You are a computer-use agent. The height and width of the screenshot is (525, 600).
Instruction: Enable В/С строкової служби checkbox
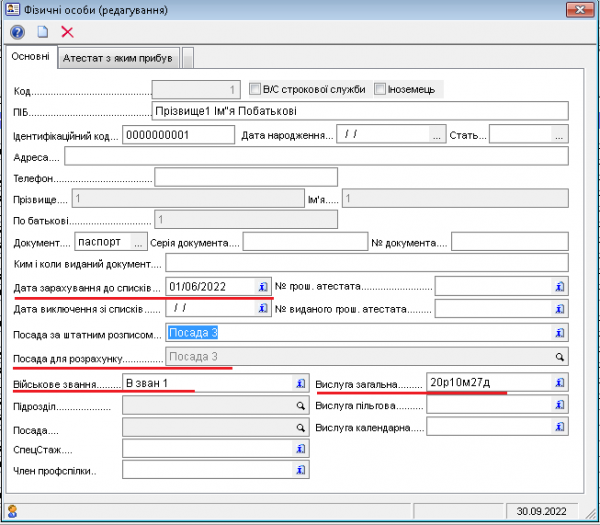(254, 89)
